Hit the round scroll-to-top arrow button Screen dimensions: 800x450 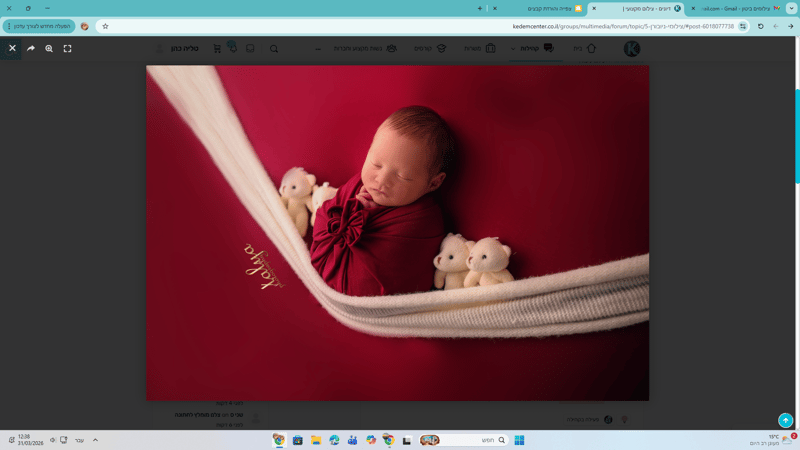point(785,420)
